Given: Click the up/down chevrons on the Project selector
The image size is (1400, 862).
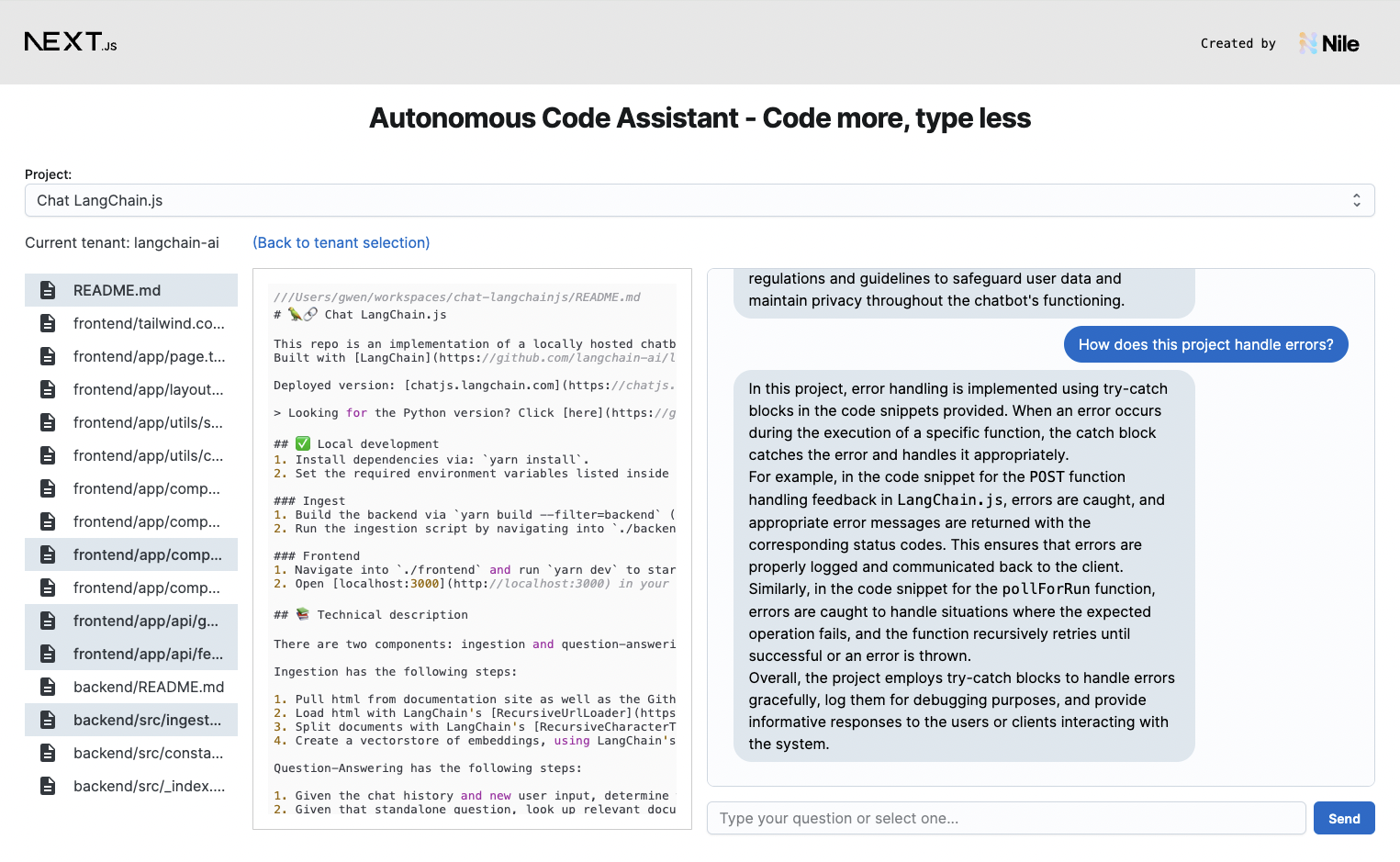Looking at the screenshot, I should (x=1356, y=200).
